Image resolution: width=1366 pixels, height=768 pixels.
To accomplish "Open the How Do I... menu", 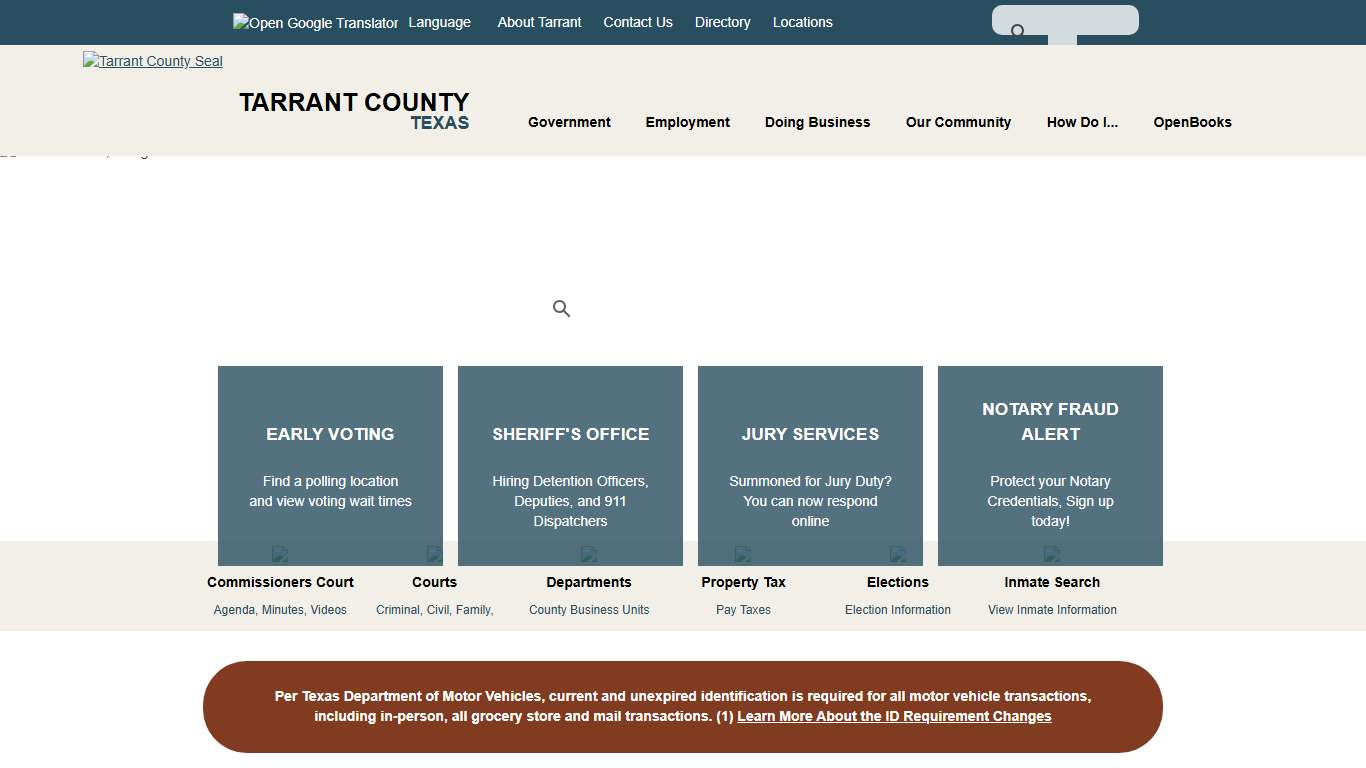I will pos(1082,122).
